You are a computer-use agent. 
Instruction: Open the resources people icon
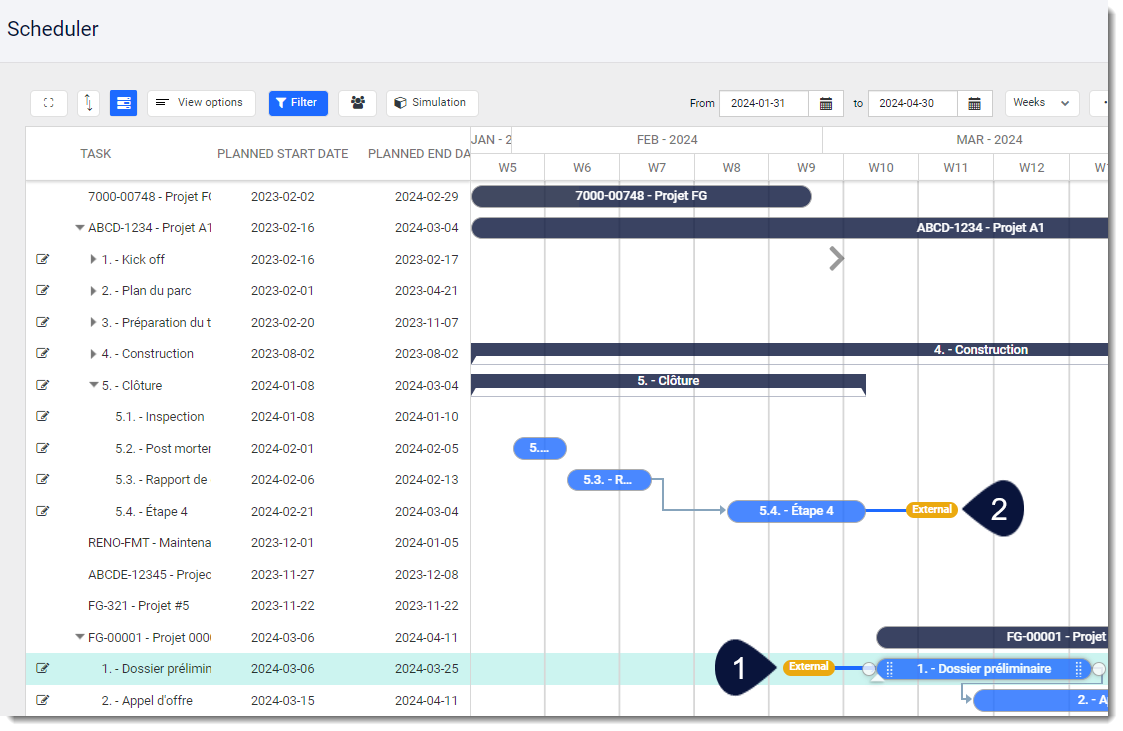357,103
